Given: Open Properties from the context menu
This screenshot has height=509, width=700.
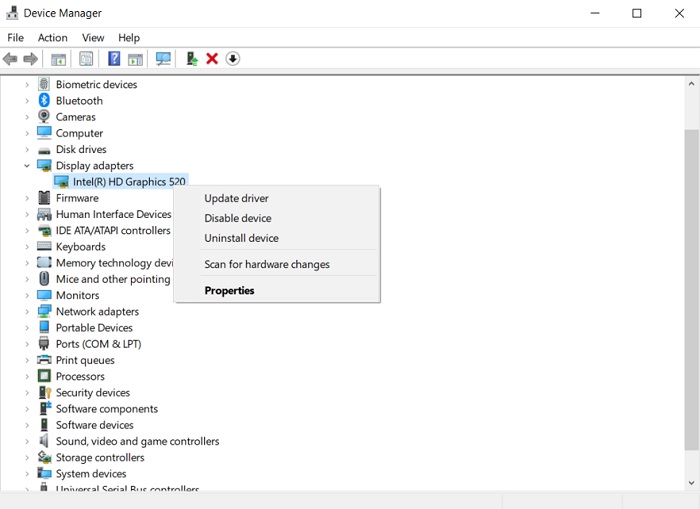Looking at the screenshot, I should coord(229,291).
